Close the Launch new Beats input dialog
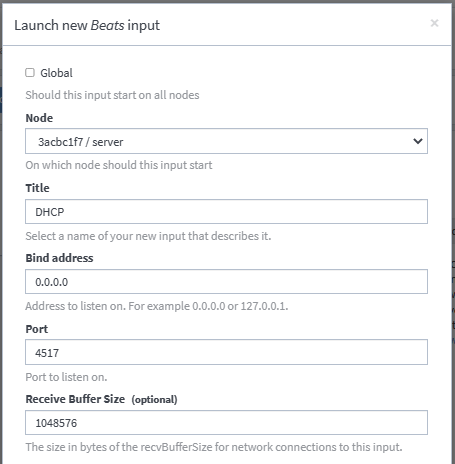455x464 pixels. click(x=434, y=23)
